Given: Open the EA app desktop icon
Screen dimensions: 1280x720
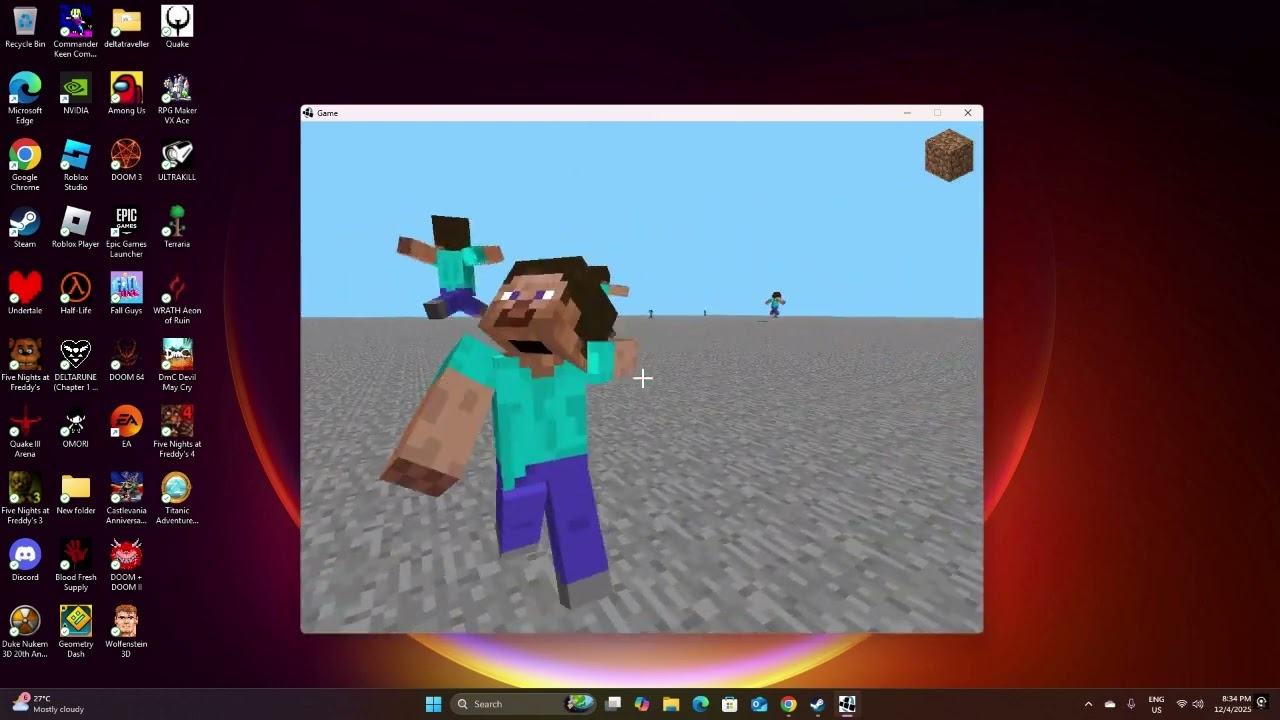Looking at the screenshot, I should click(x=126, y=428).
